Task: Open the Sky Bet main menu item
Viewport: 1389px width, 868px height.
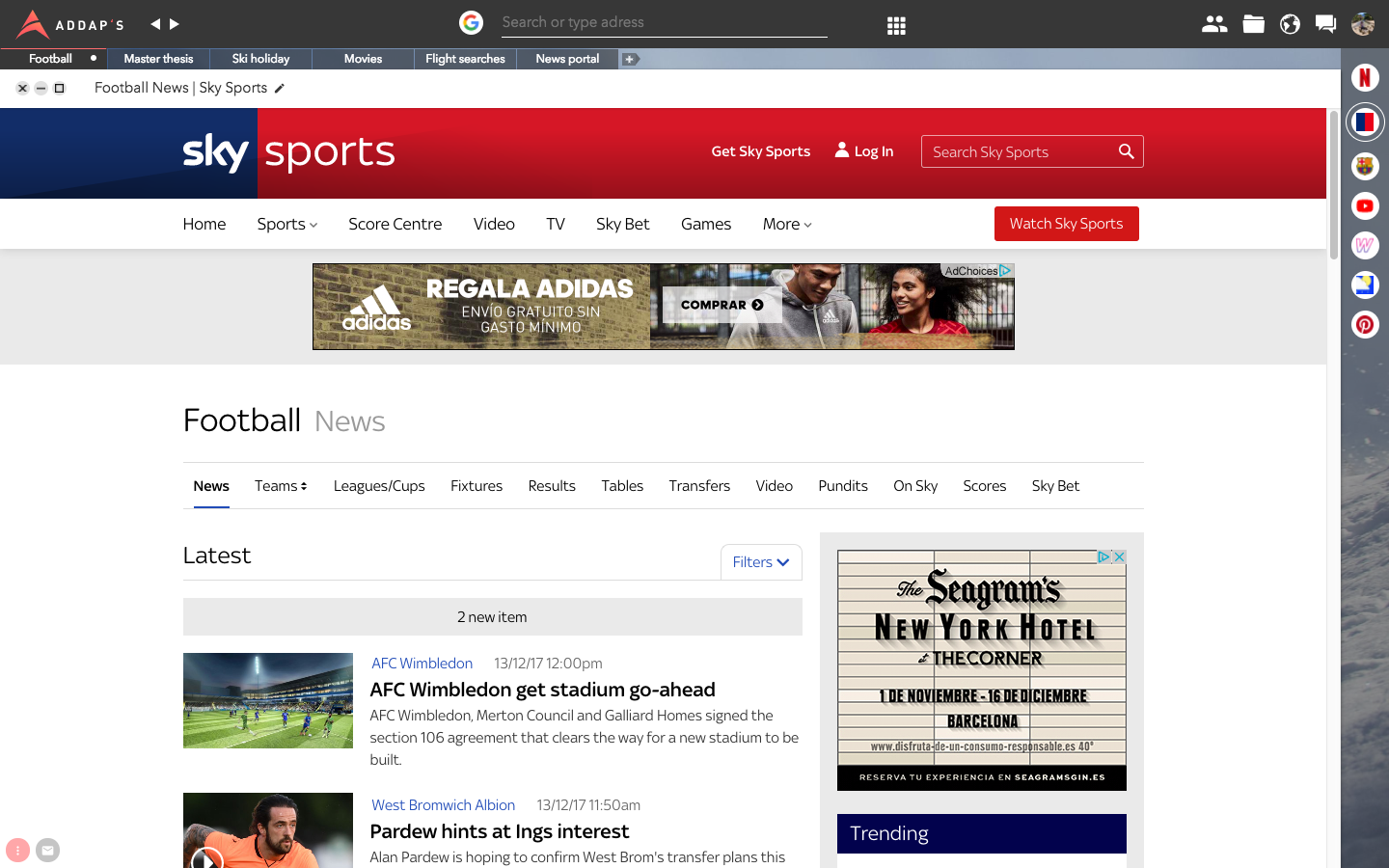Action: [622, 224]
